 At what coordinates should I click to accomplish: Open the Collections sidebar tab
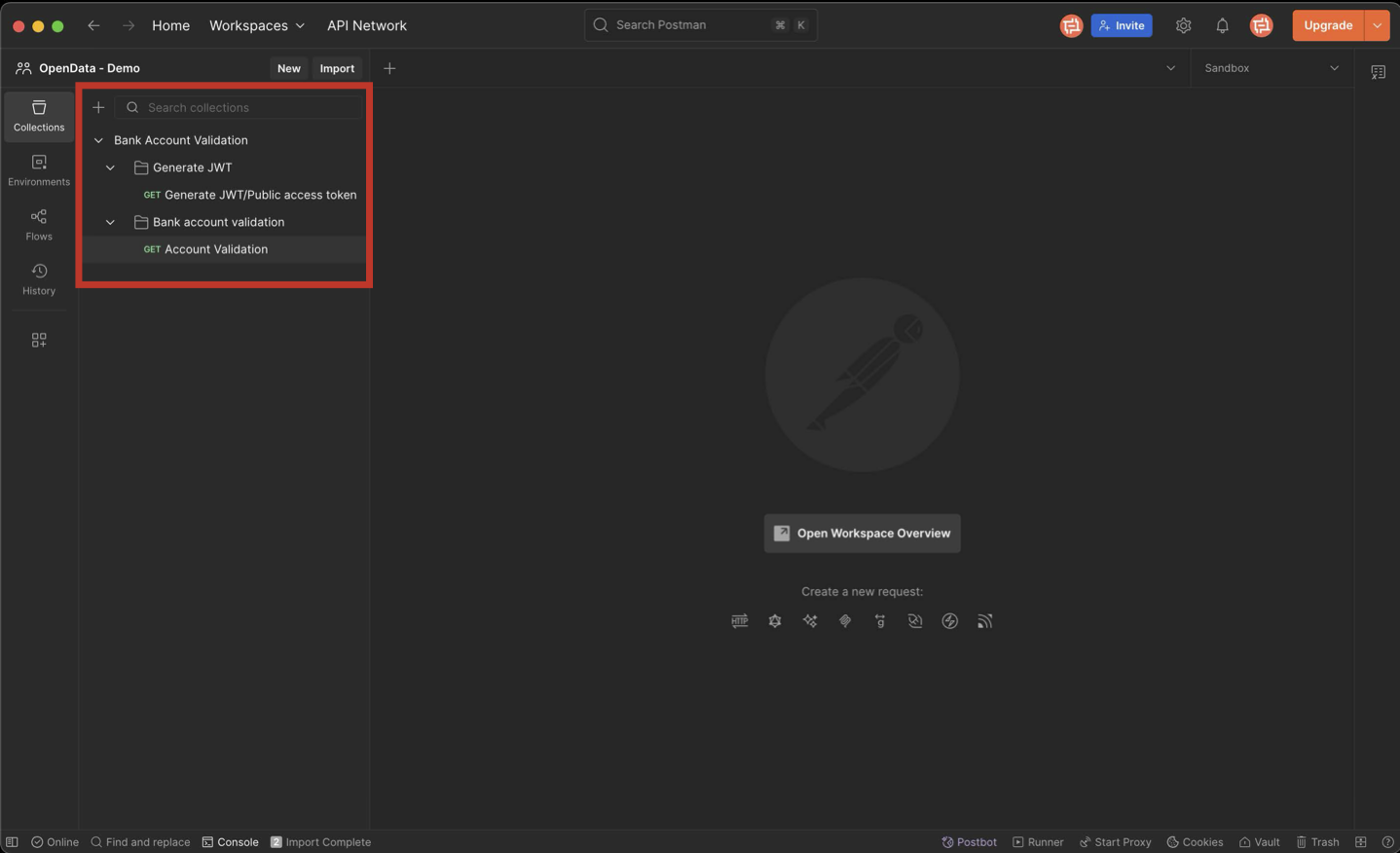click(39, 116)
